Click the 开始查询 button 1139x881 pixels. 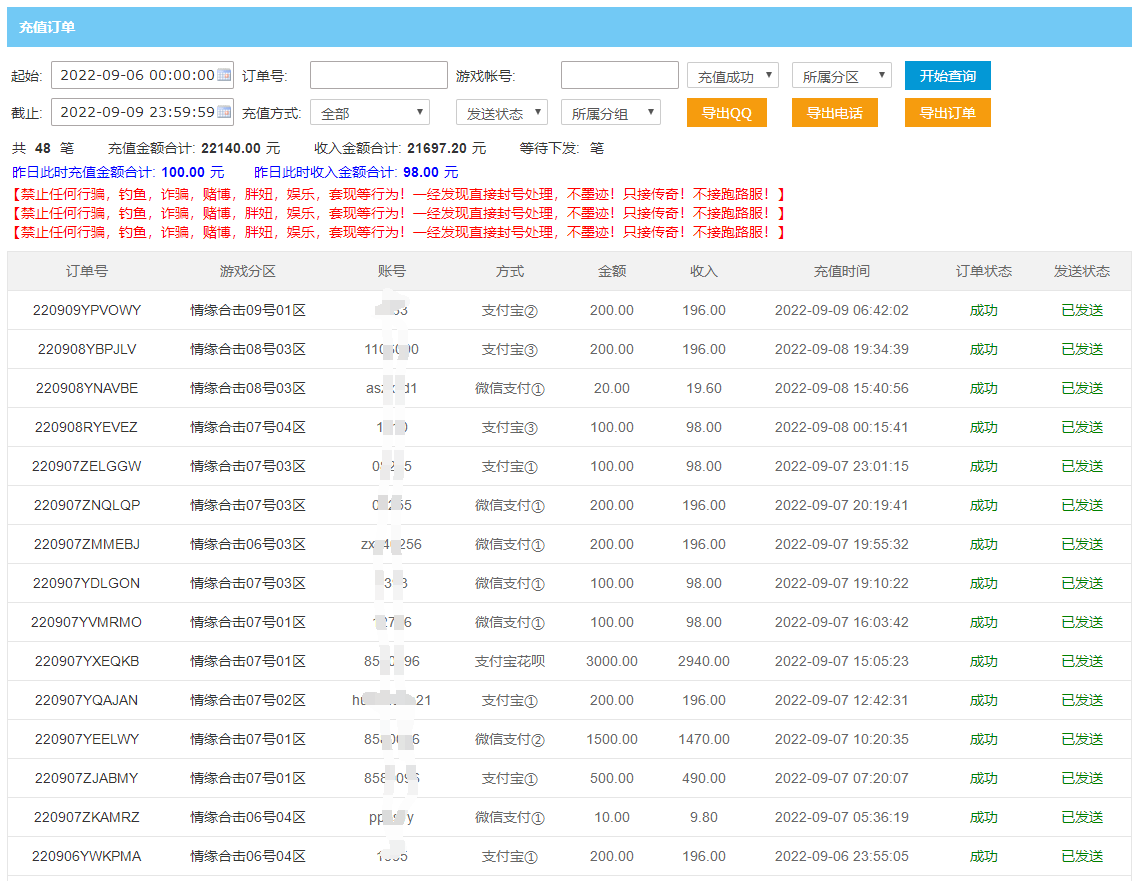947,76
